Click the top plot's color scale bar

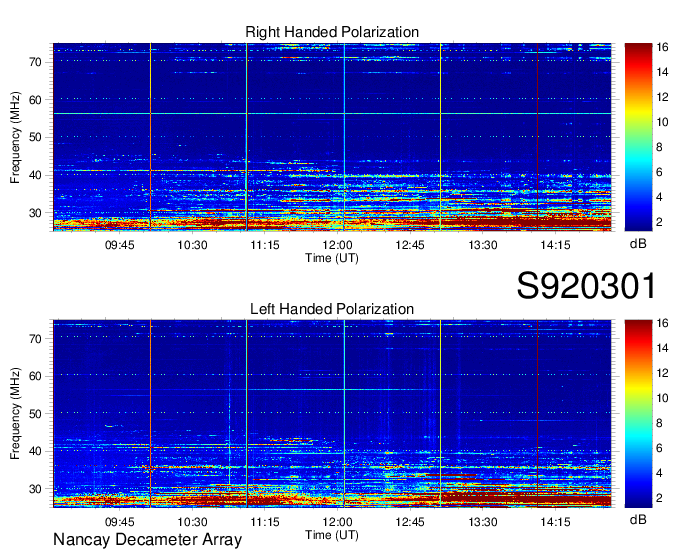[638, 137]
